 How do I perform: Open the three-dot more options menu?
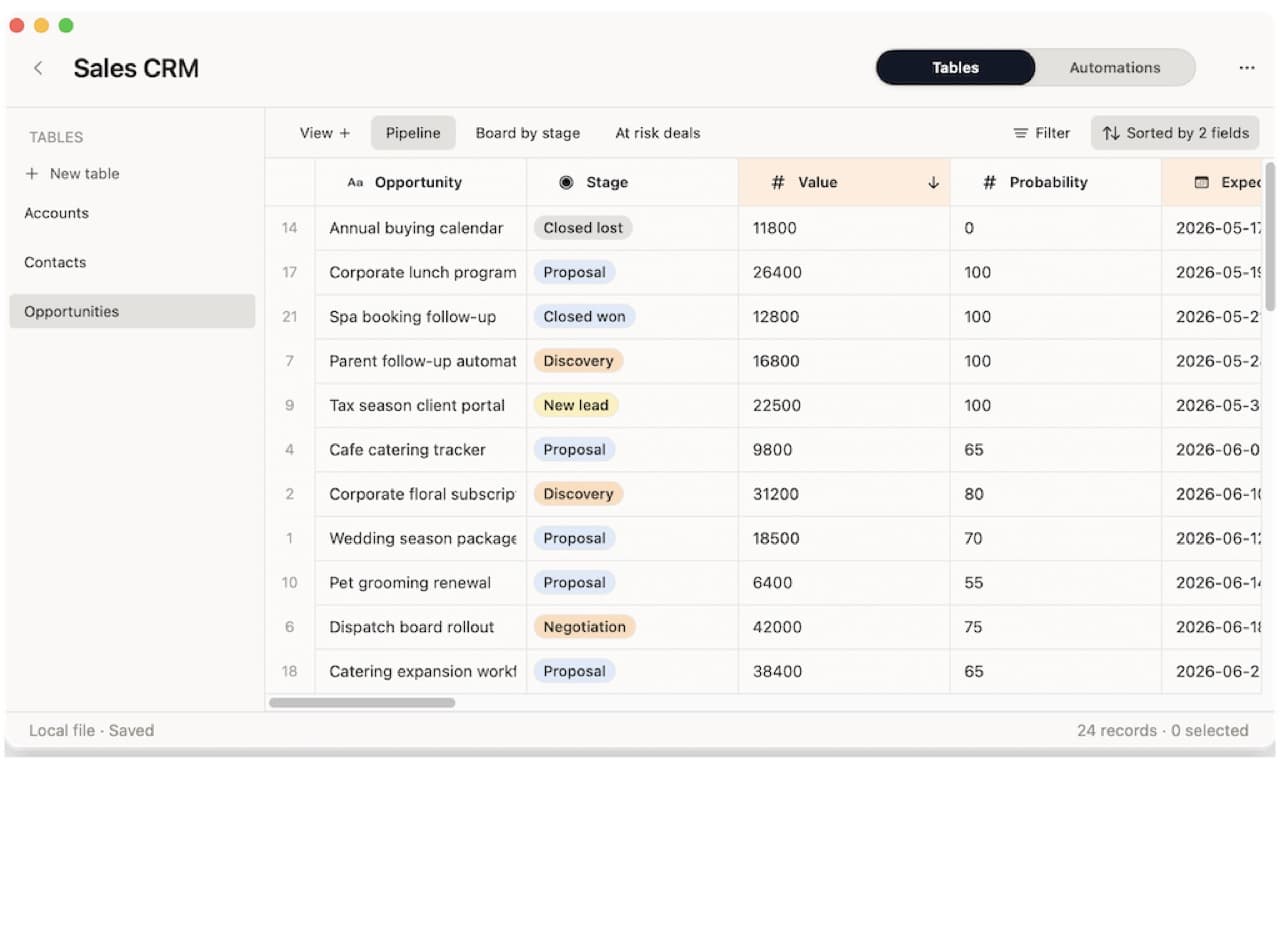[x=1246, y=68]
